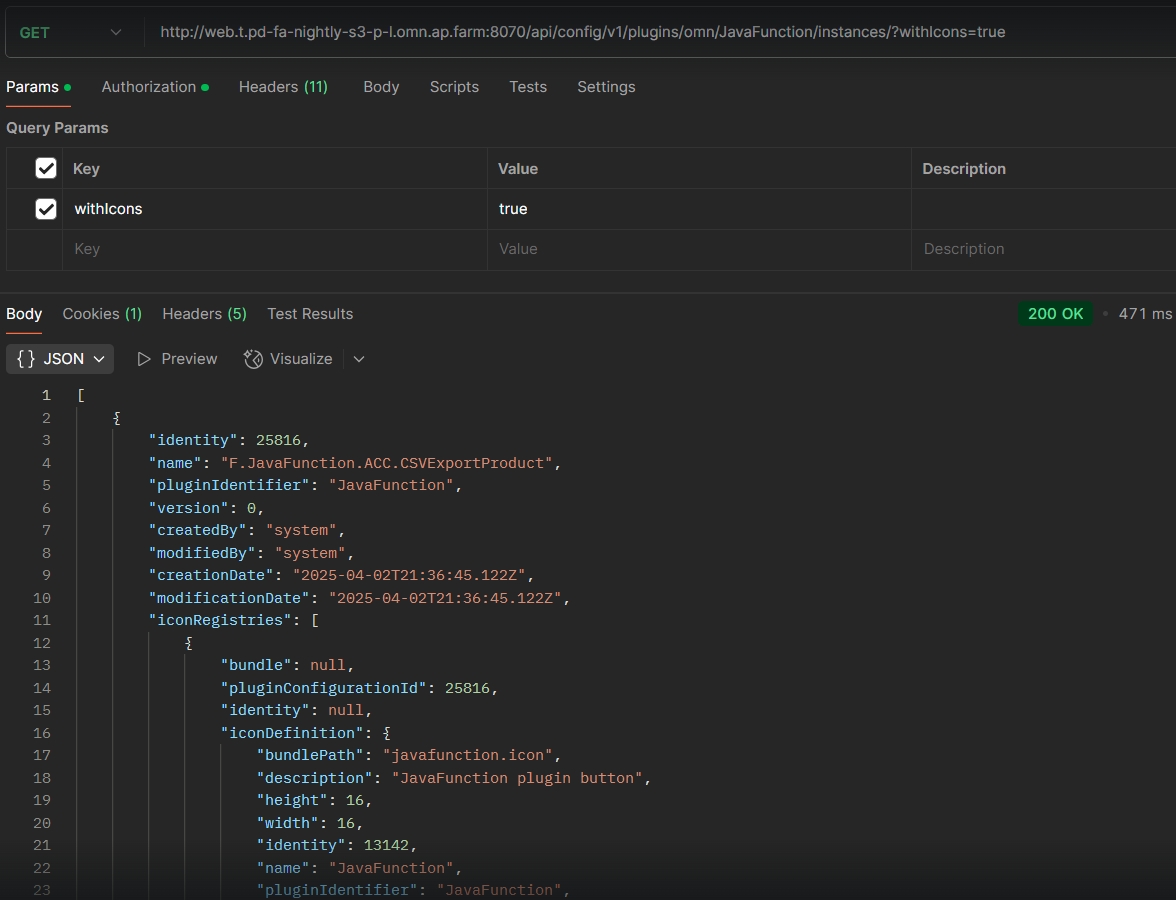Go to the Scripts tab
Screen dimensions: 1176x900
454,87
